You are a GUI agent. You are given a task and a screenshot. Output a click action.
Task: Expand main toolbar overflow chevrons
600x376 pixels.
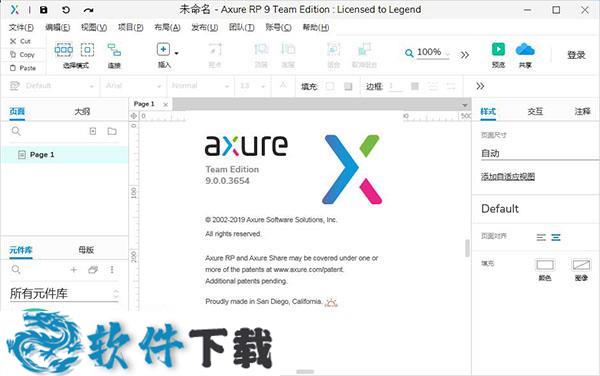pyautogui.click(x=465, y=55)
